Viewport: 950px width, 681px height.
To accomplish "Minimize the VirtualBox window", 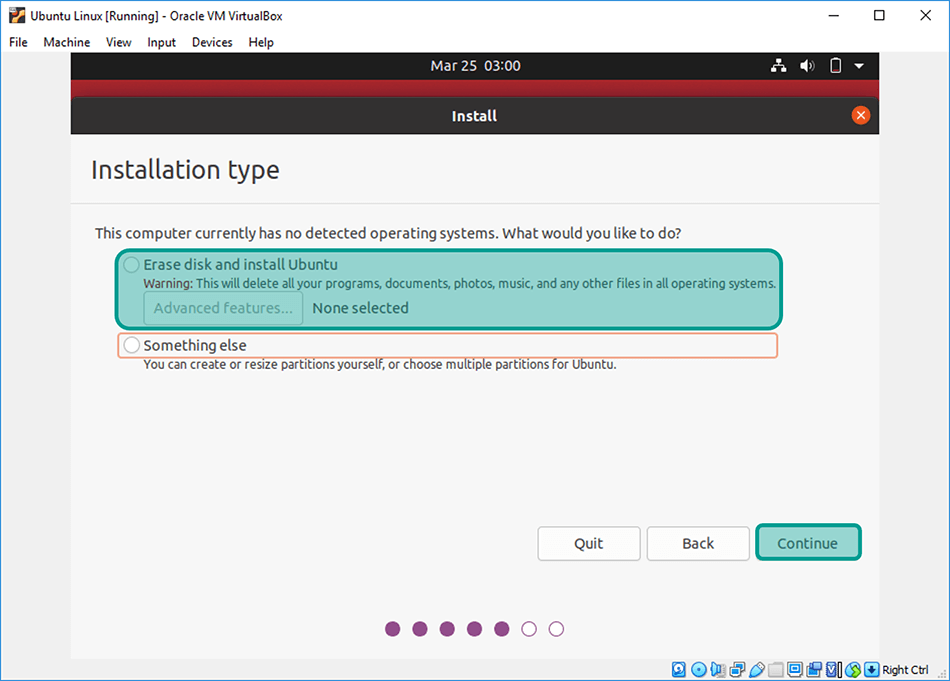I will click(834, 16).
